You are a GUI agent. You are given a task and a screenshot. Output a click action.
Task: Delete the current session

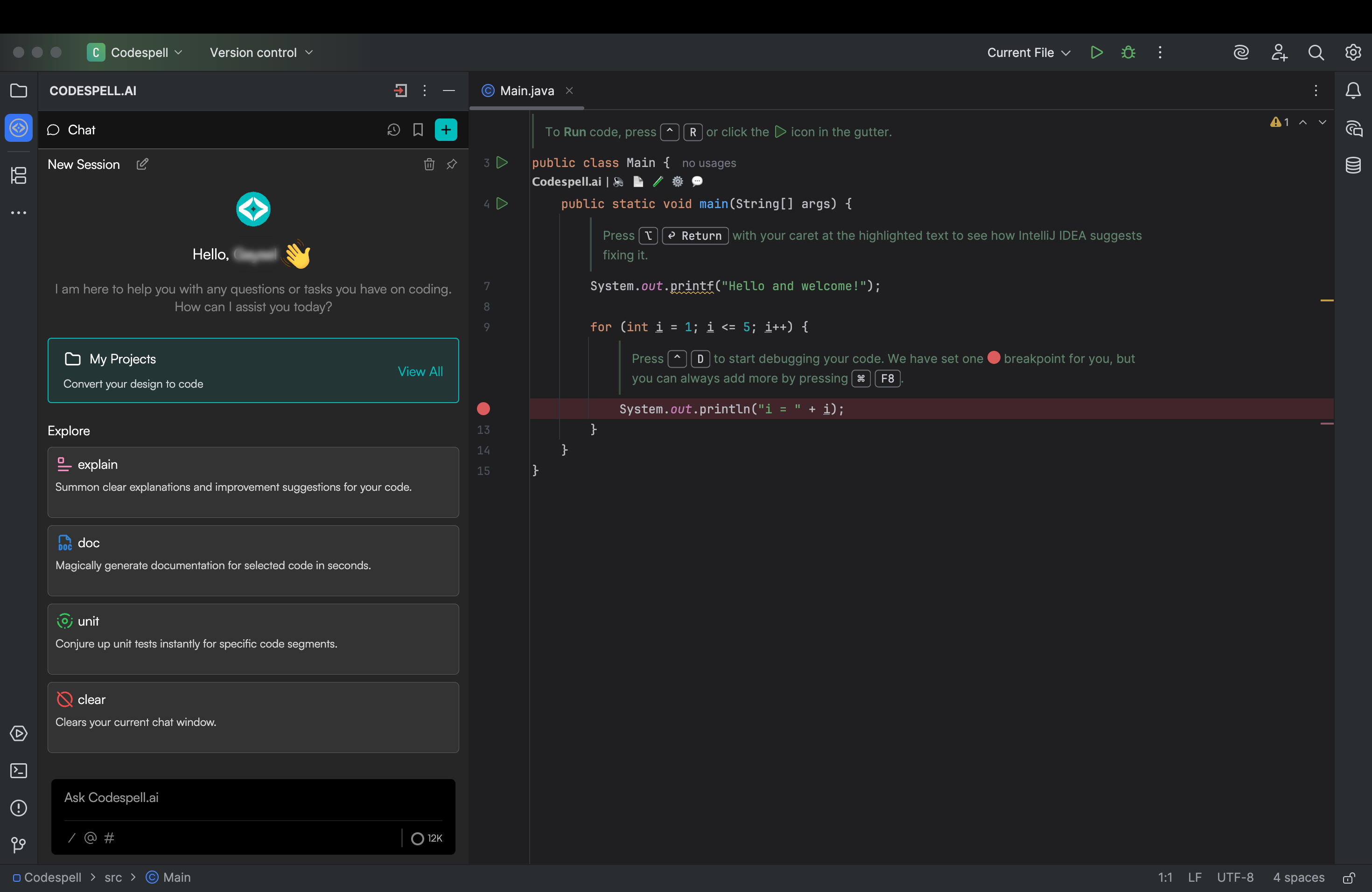[x=429, y=164]
